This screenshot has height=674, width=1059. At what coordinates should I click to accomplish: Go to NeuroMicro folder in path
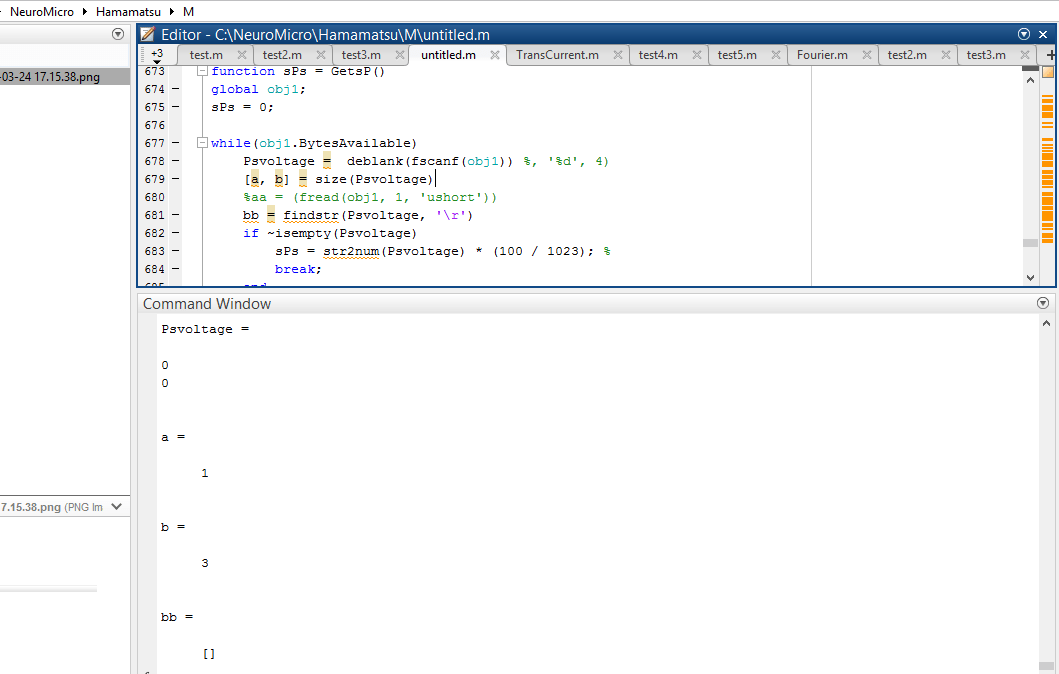(42, 11)
